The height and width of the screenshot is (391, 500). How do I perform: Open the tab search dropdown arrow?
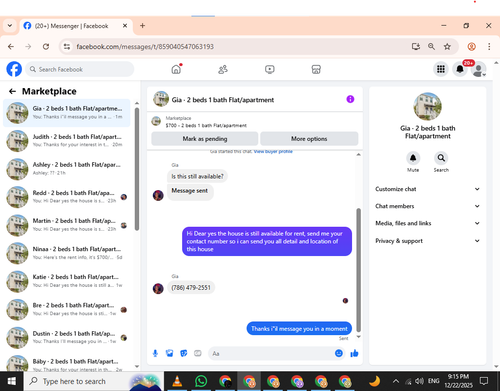coord(10,26)
